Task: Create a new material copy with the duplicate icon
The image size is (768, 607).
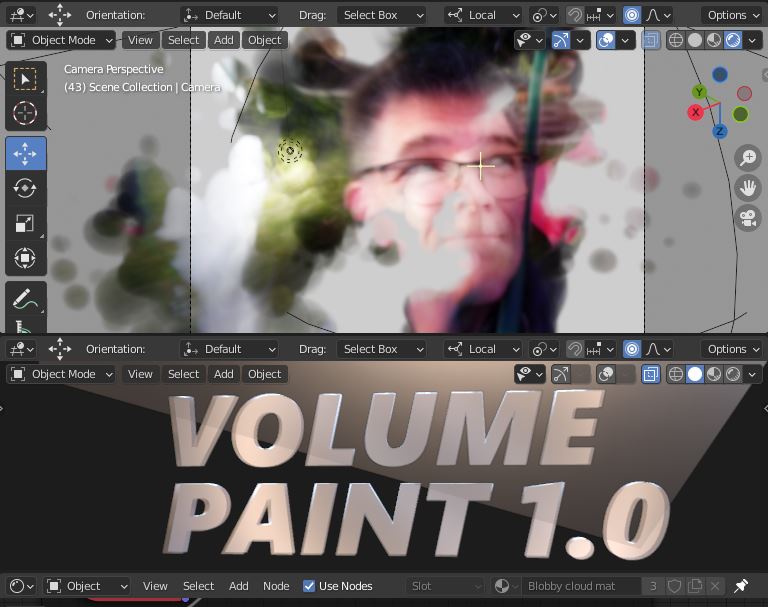Action: [x=695, y=586]
